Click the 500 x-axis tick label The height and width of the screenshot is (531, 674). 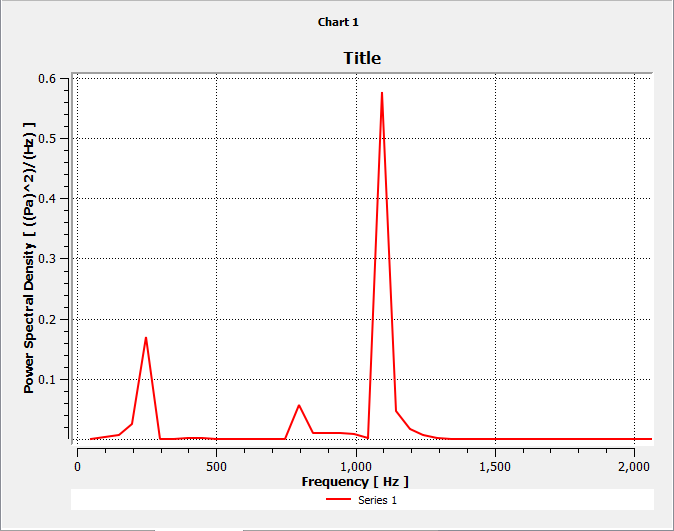pyautogui.click(x=216, y=467)
